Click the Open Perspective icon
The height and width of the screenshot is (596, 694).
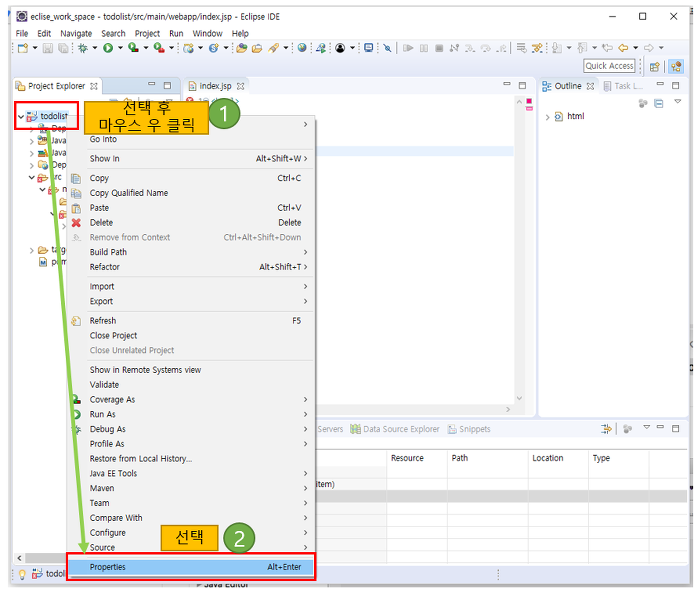655,67
